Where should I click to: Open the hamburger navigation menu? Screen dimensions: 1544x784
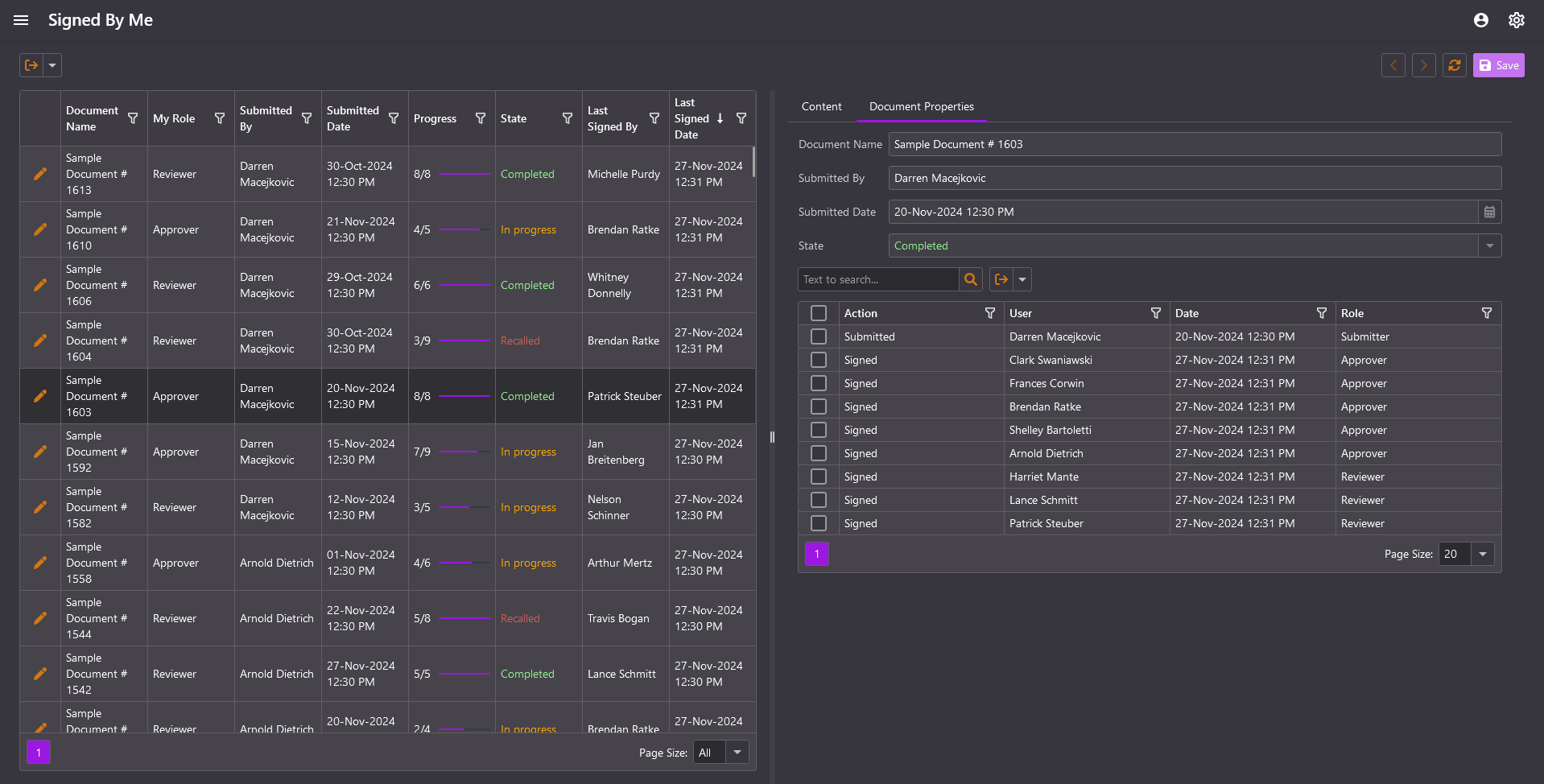click(21, 20)
